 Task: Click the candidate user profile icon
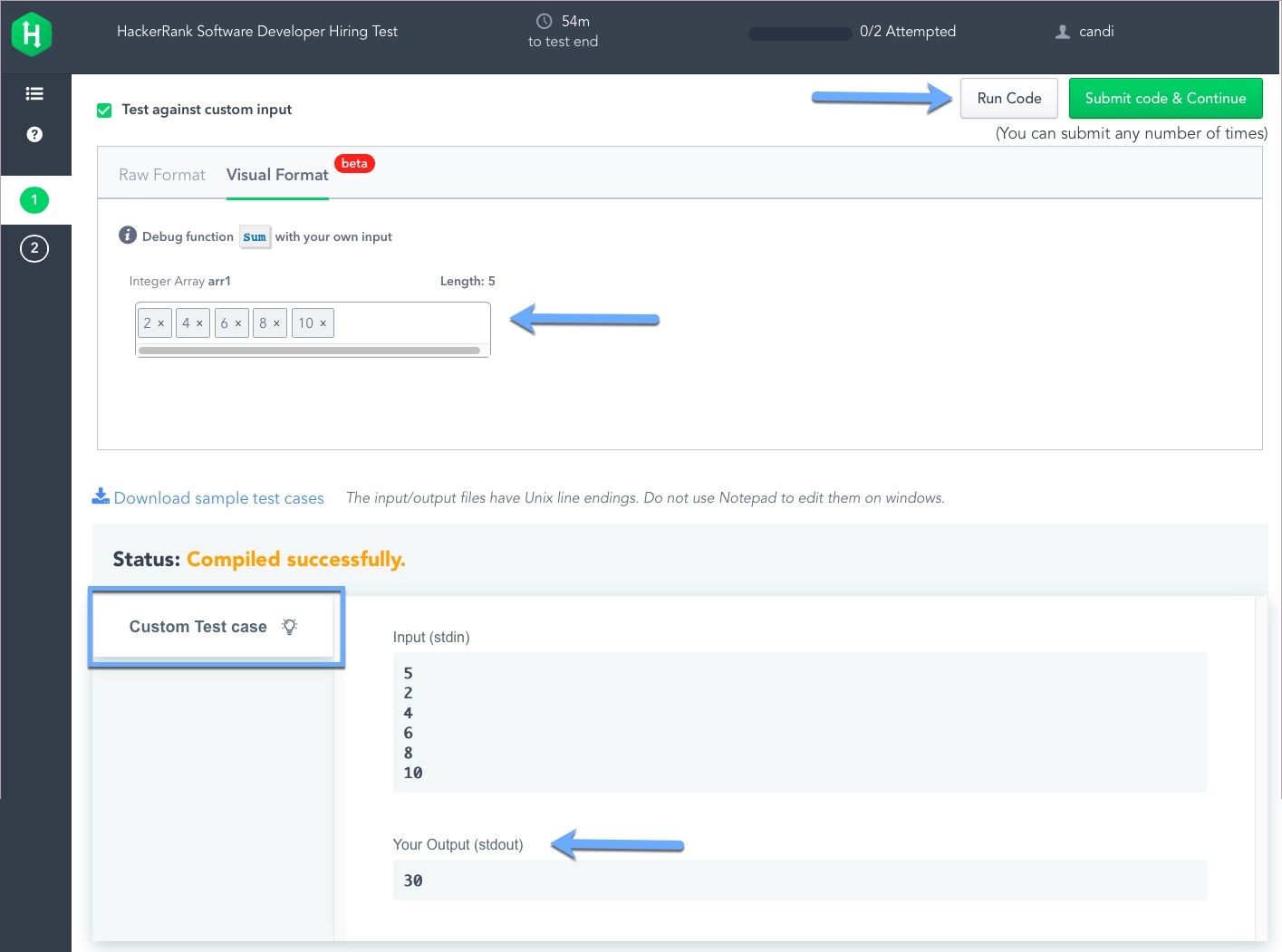[x=1063, y=32]
